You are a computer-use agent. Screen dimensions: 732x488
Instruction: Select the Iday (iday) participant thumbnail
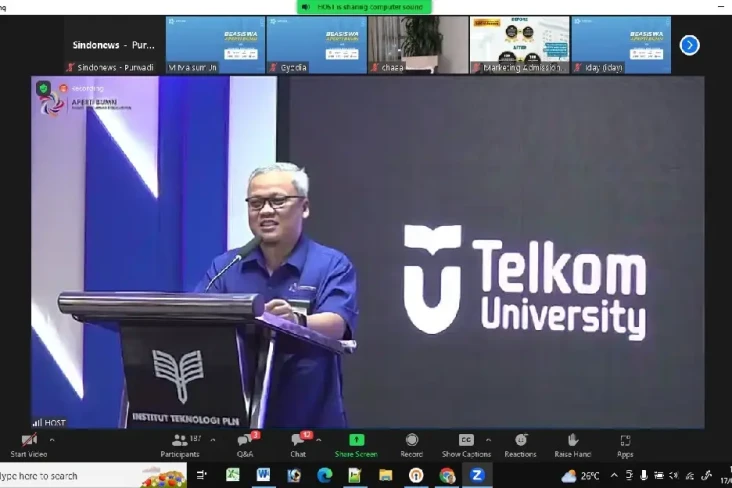point(621,45)
